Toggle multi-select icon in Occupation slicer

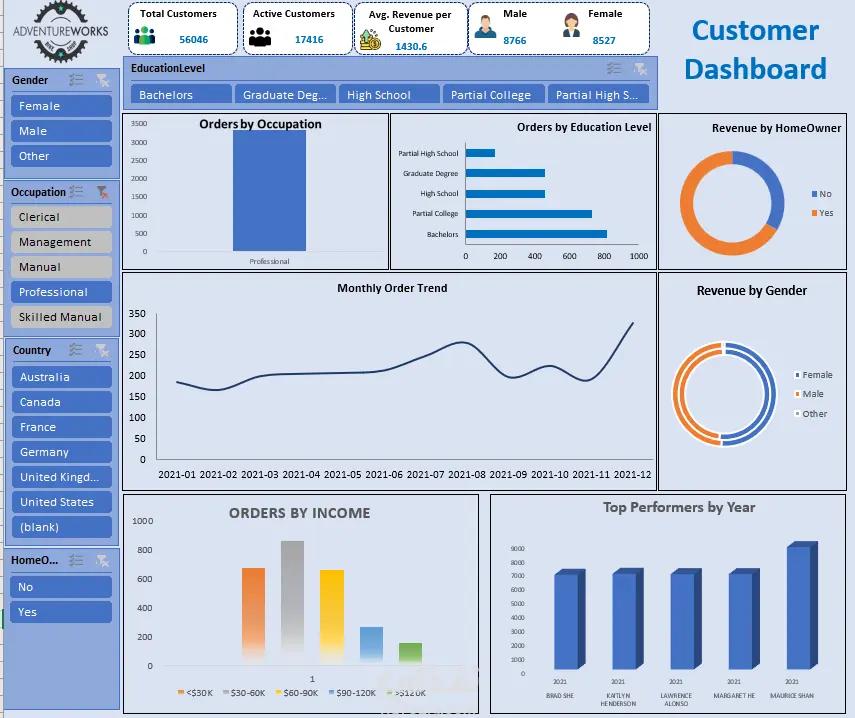coord(76,192)
